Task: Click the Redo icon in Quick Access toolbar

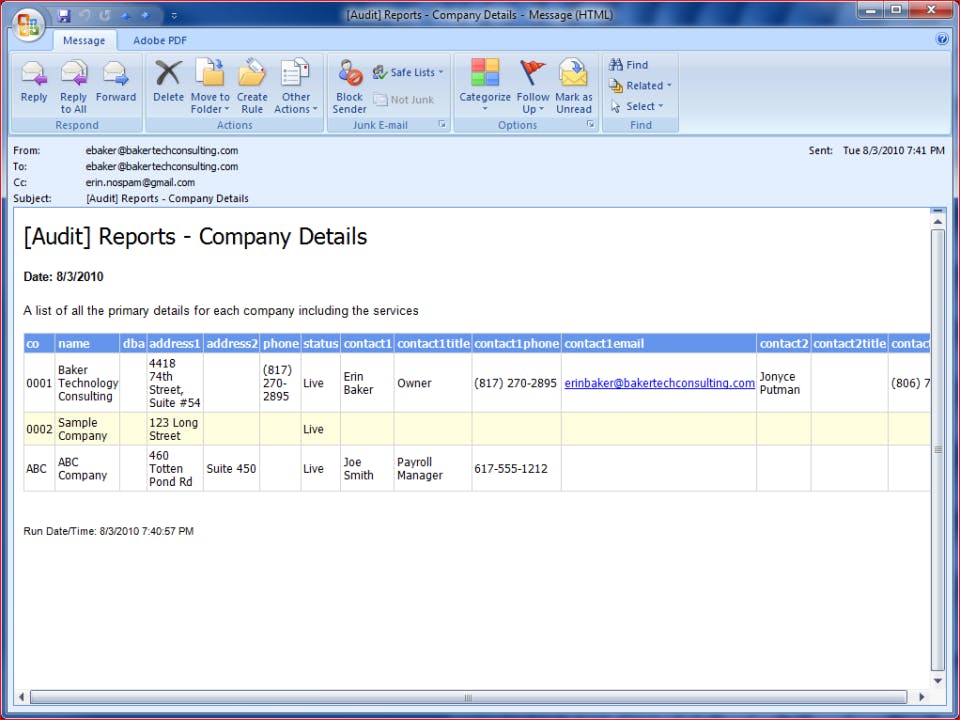Action: tap(105, 15)
